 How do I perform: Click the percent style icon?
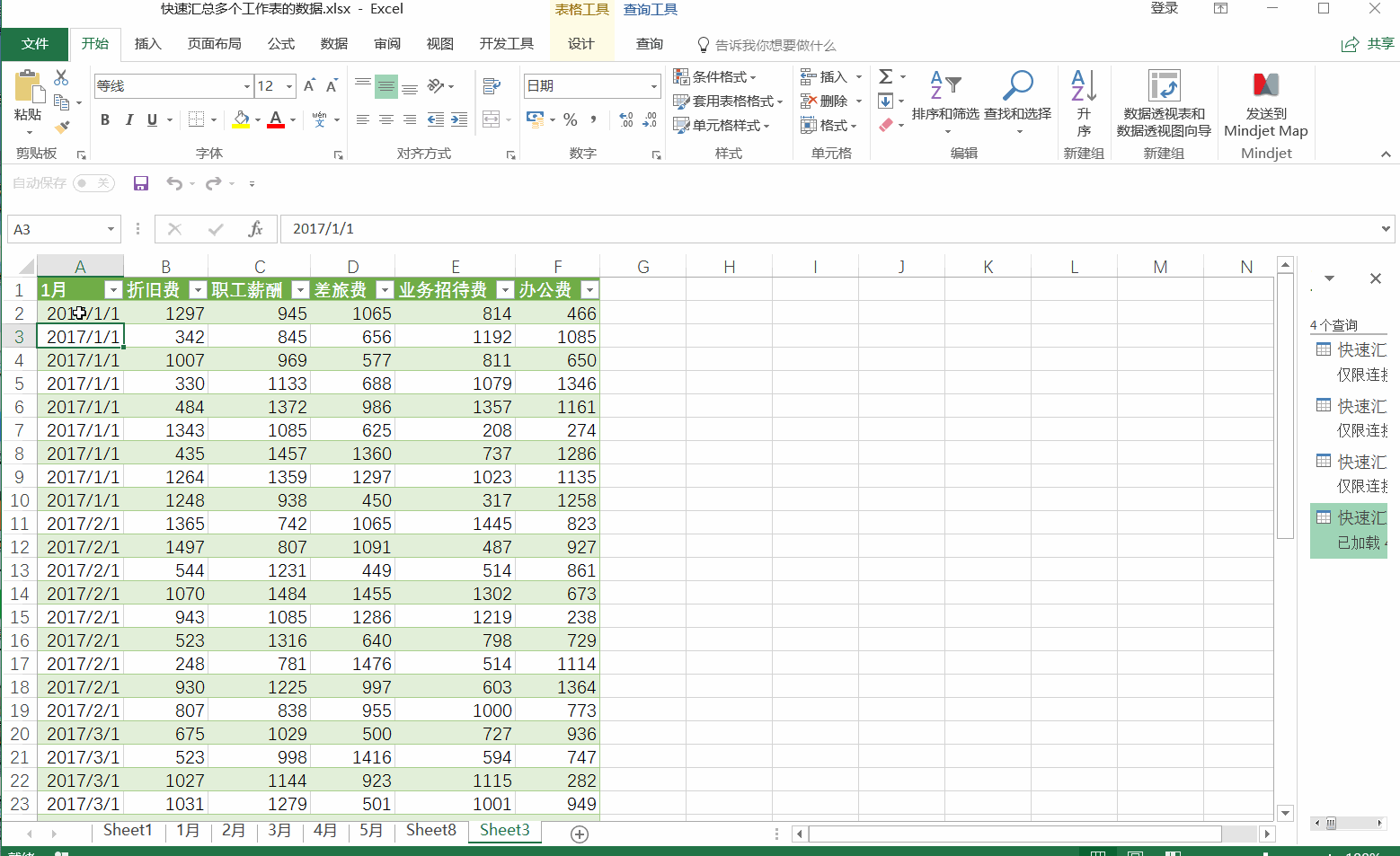(x=570, y=119)
